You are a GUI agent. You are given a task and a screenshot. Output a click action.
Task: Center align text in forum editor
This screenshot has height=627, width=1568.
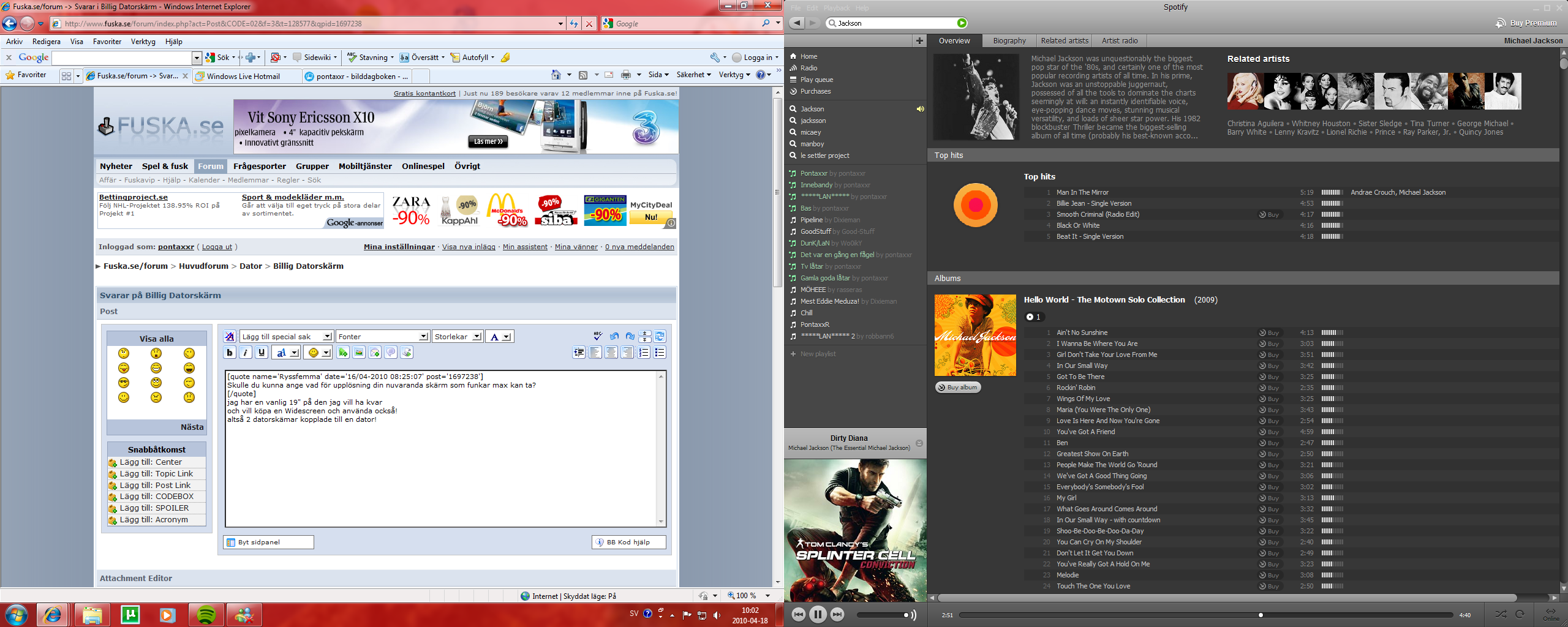click(611, 352)
